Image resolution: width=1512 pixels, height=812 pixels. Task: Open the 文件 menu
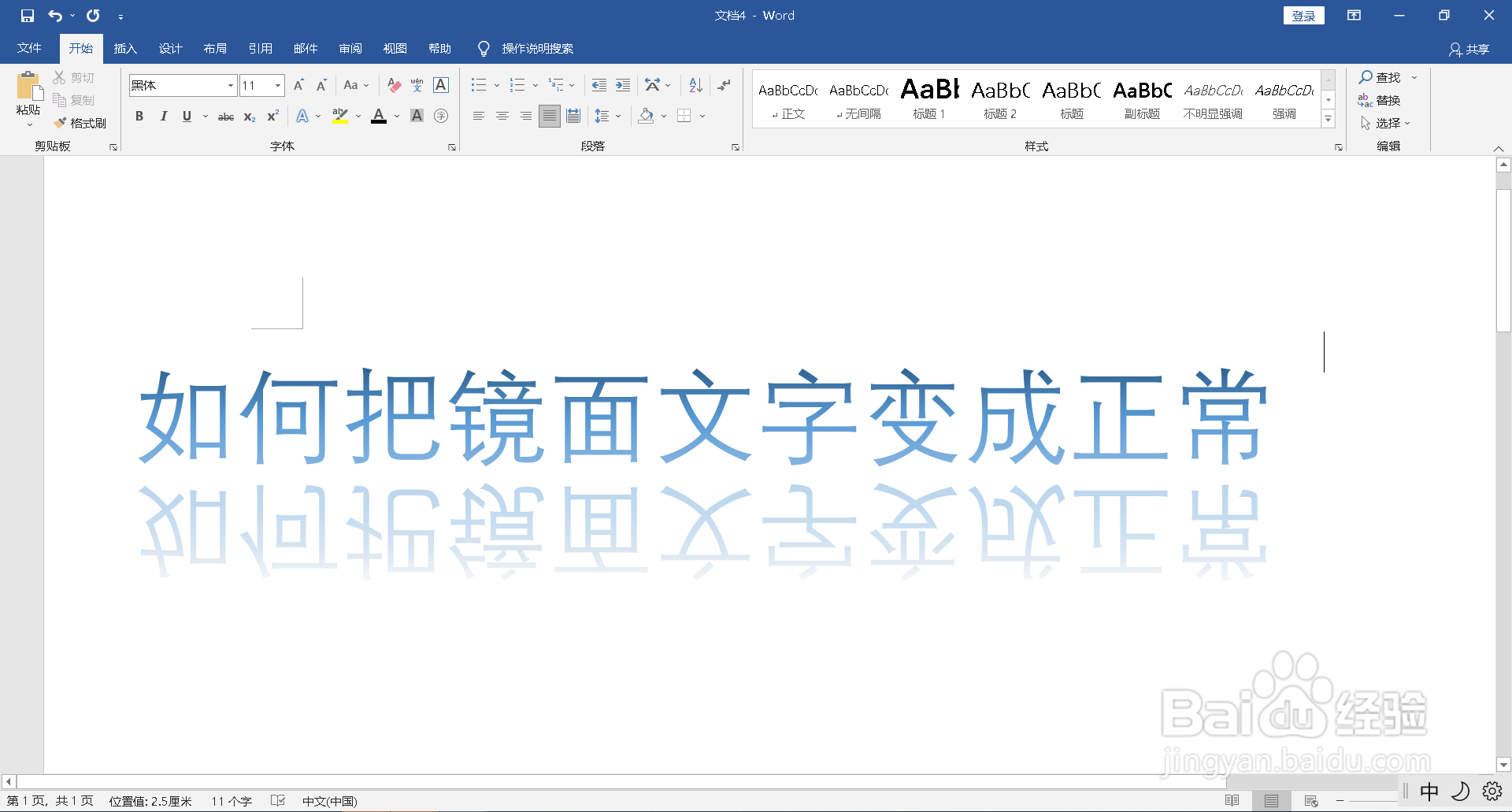click(x=29, y=48)
